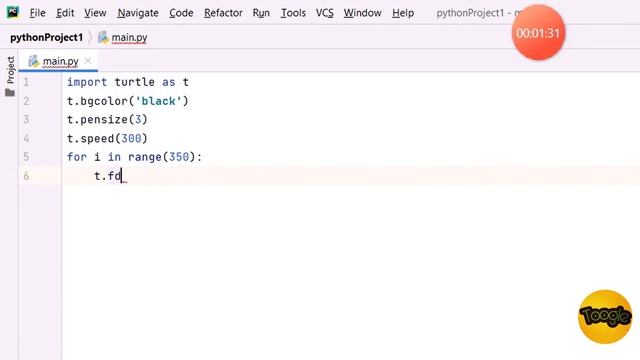Open the Code menu
The width and height of the screenshot is (640, 360).
[181, 13]
